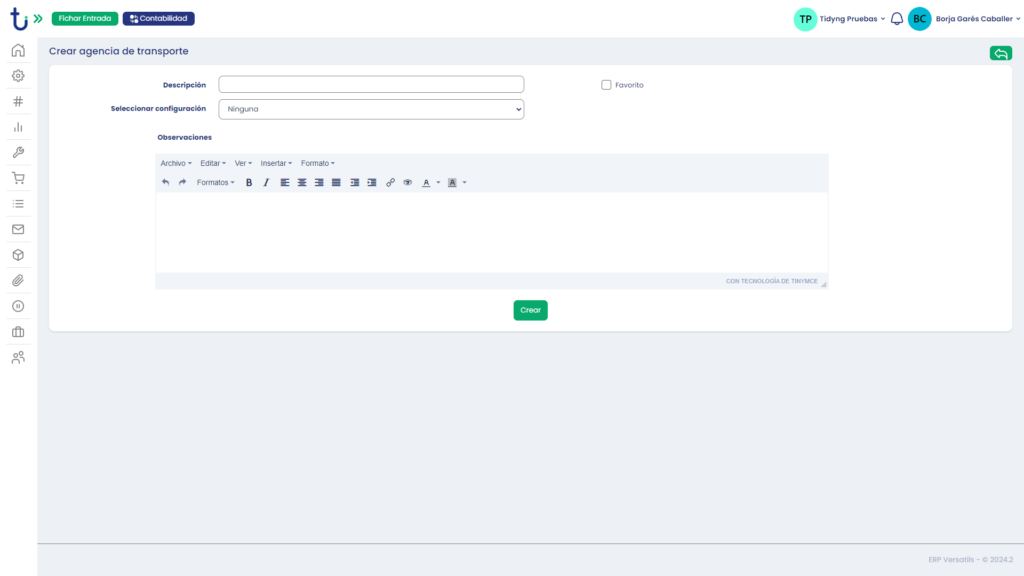Image resolution: width=1024 pixels, height=576 pixels.
Task: Open the Seleccionar configuración dropdown
Action: [371, 109]
